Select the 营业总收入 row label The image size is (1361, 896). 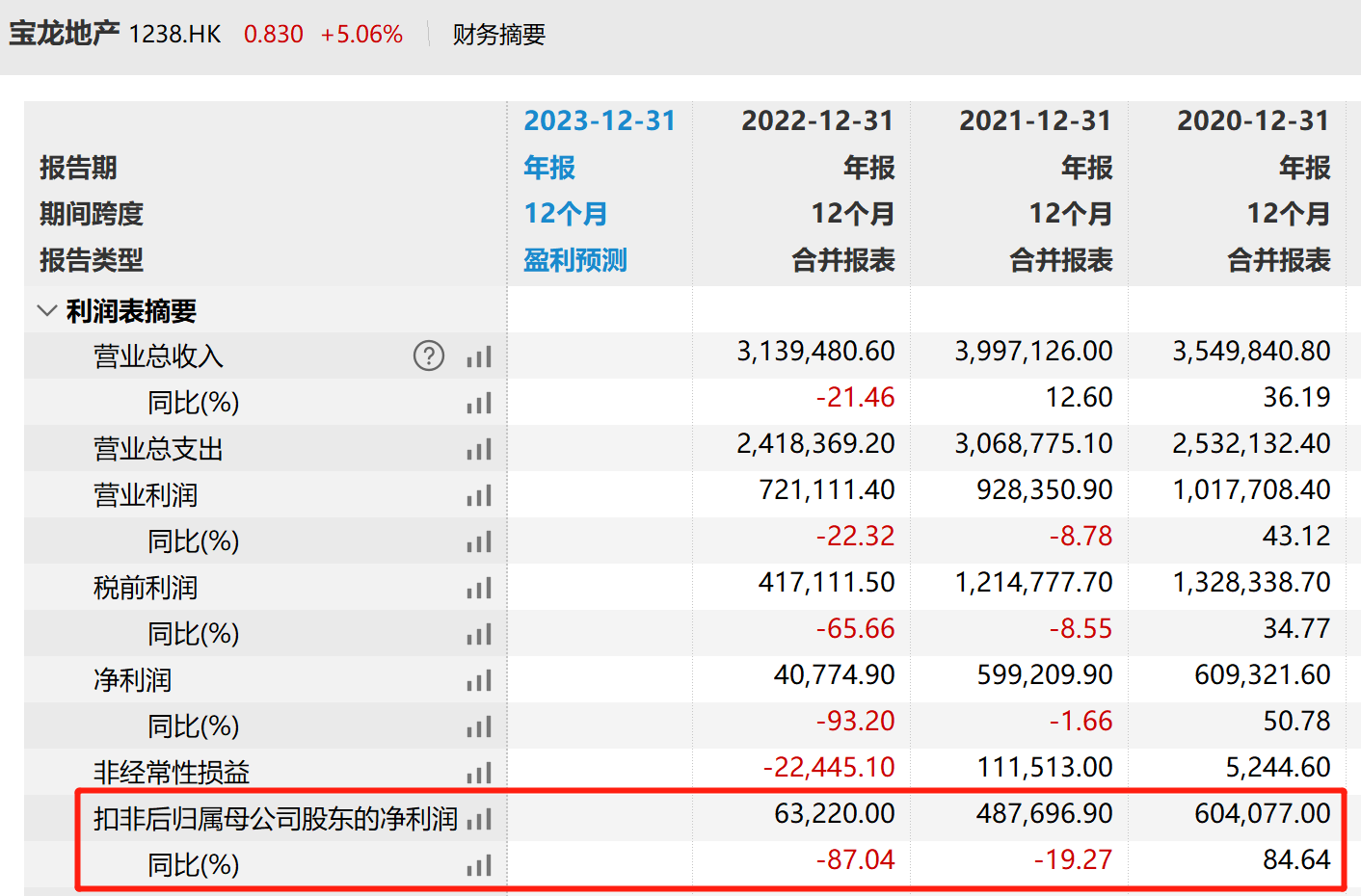coord(158,356)
